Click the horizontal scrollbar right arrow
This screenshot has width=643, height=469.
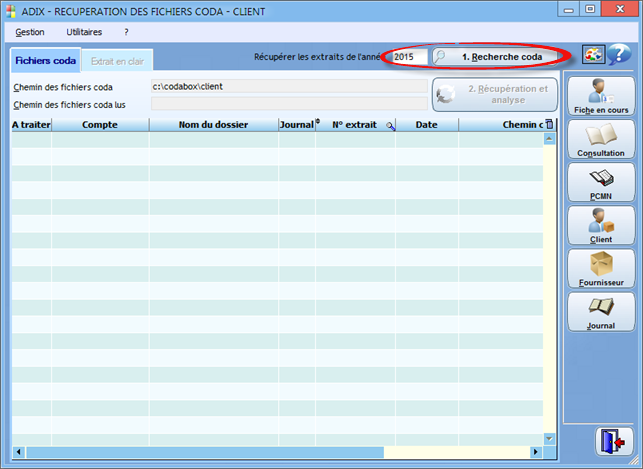(536, 450)
